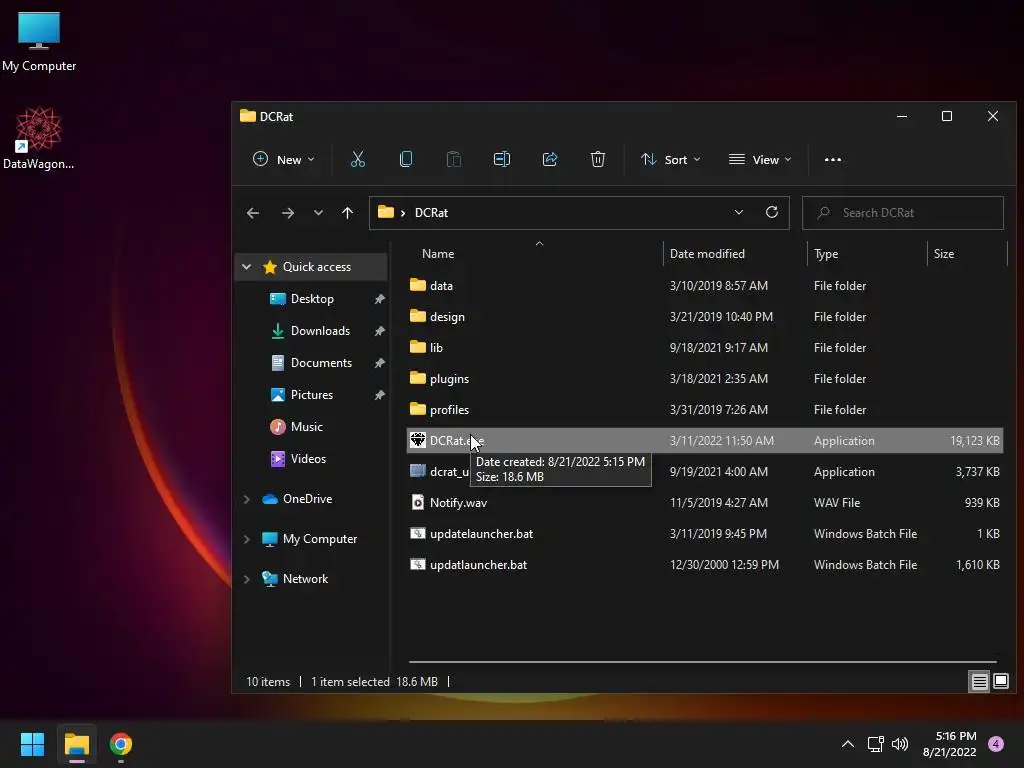Screen dimensions: 1024x768
Task: Go forward with the right arrow
Action: pyautogui.click(x=287, y=213)
